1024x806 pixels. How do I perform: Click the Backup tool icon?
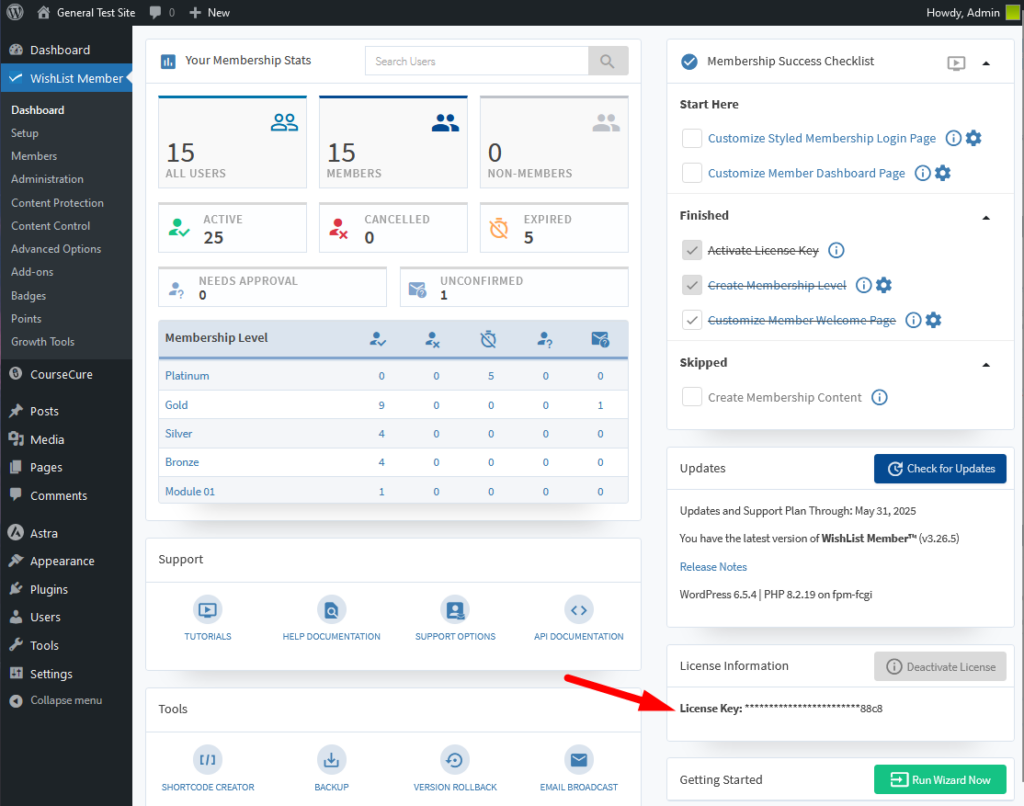[x=331, y=760]
